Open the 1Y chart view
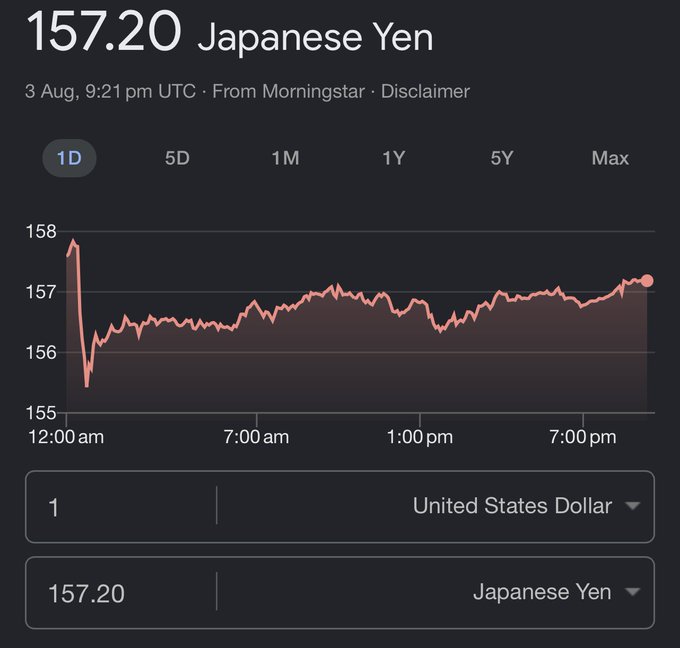 click(393, 158)
